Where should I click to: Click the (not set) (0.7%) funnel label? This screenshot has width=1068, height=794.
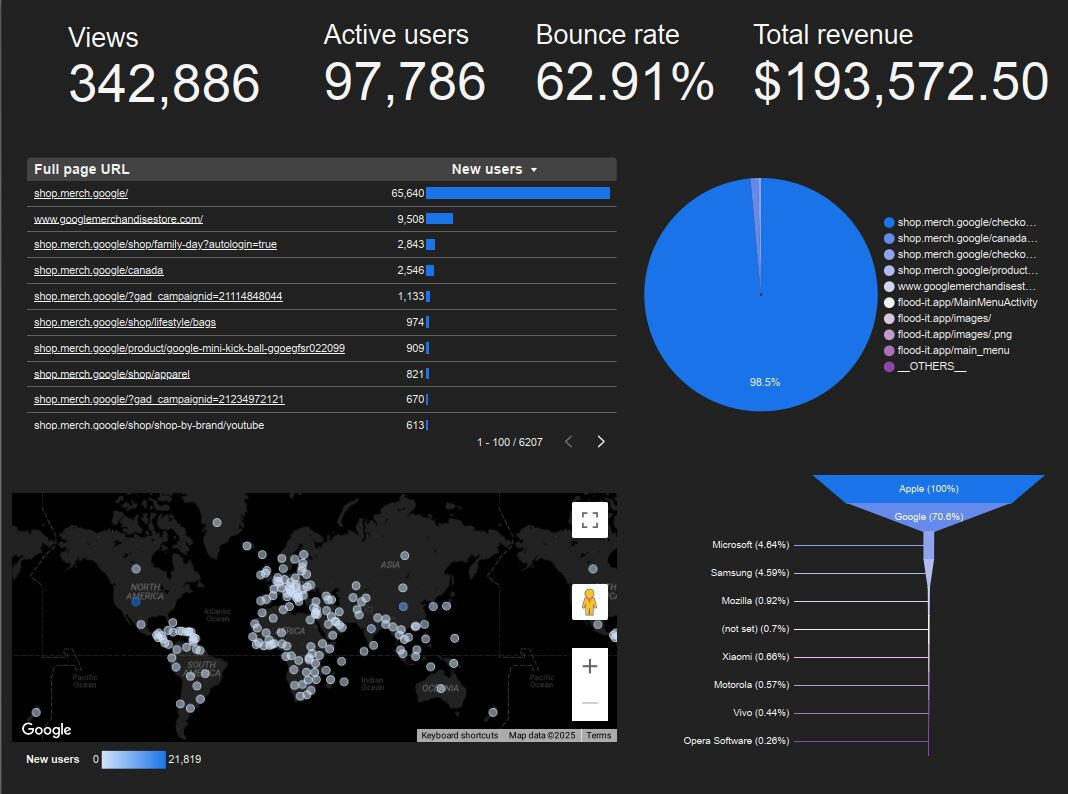[x=755, y=629]
